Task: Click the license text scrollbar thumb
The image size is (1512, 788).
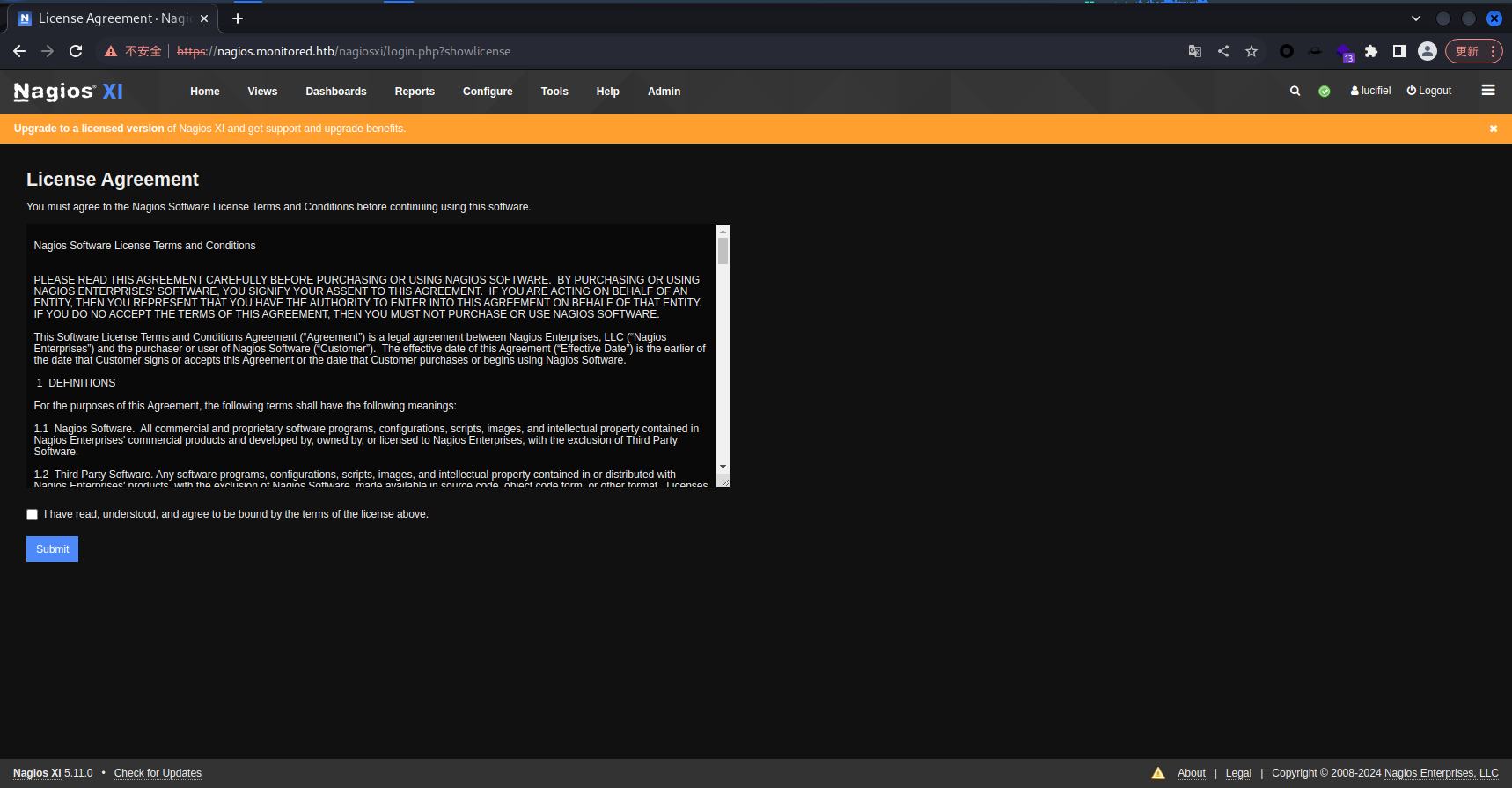Action: pyautogui.click(x=723, y=251)
